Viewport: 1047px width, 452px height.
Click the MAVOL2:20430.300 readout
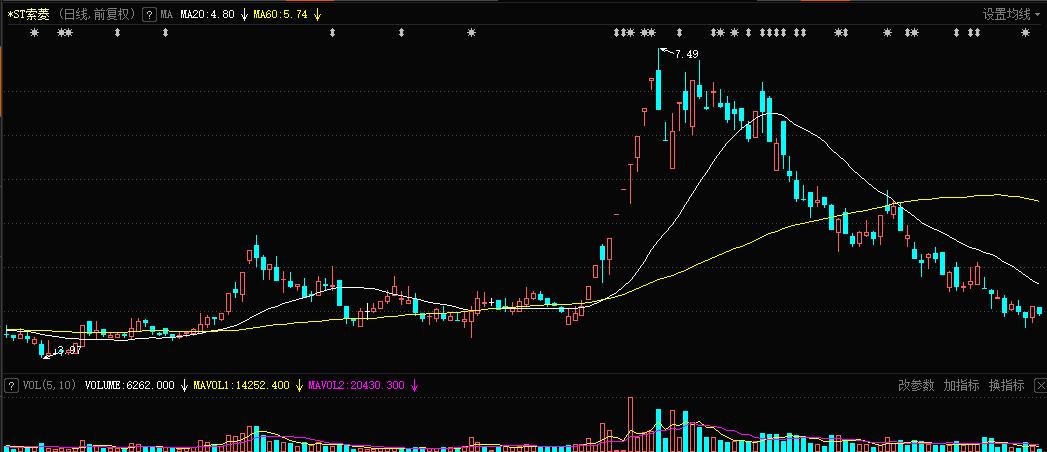tap(356, 385)
